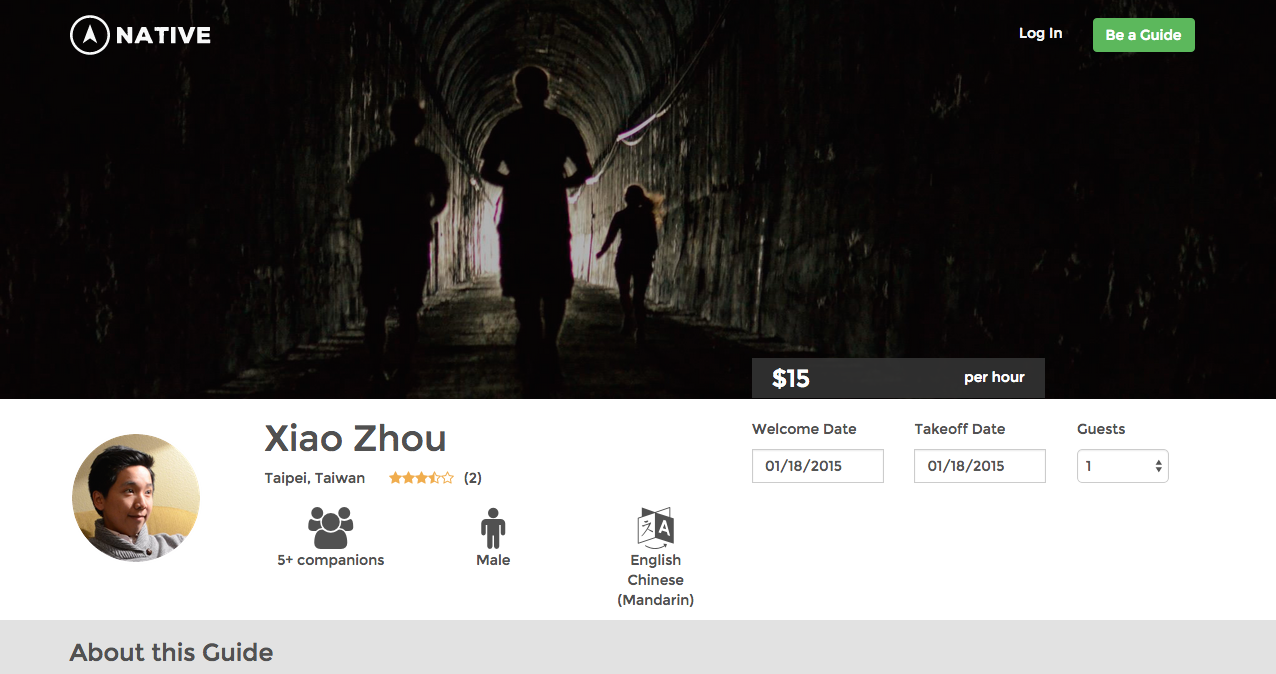
Task: Click the star rating icons
Action: [421, 478]
